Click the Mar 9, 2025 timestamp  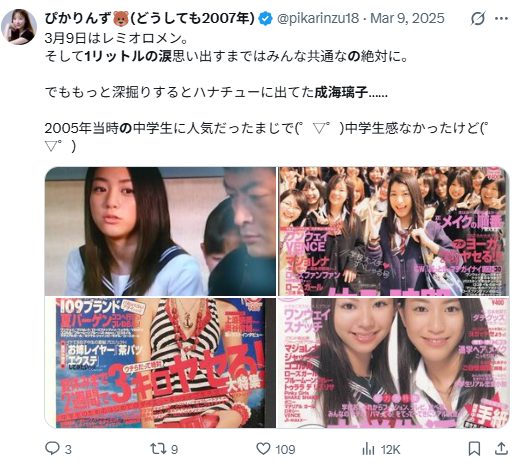click(407, 18)
